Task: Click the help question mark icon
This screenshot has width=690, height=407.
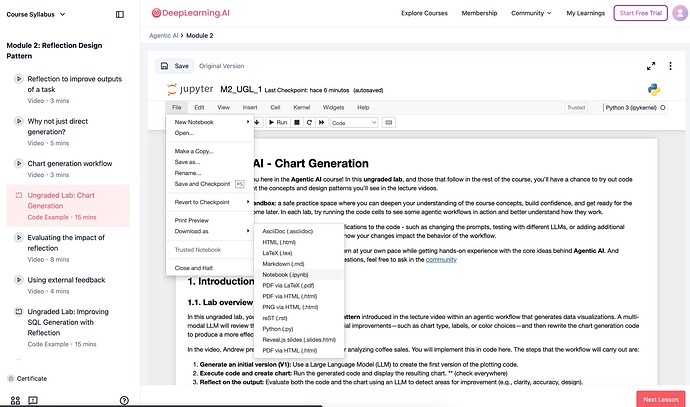Action: tap(124, 400)
